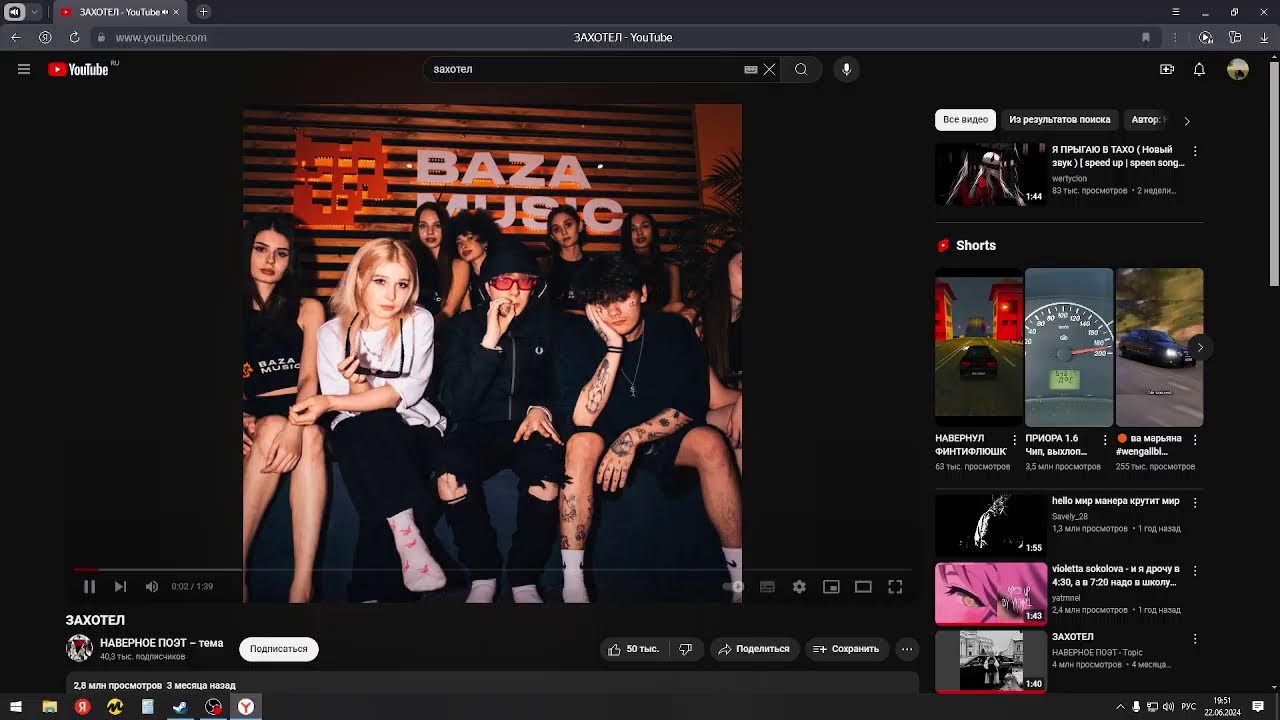
Task: Save the video via Сохранить
Action: 846,649
